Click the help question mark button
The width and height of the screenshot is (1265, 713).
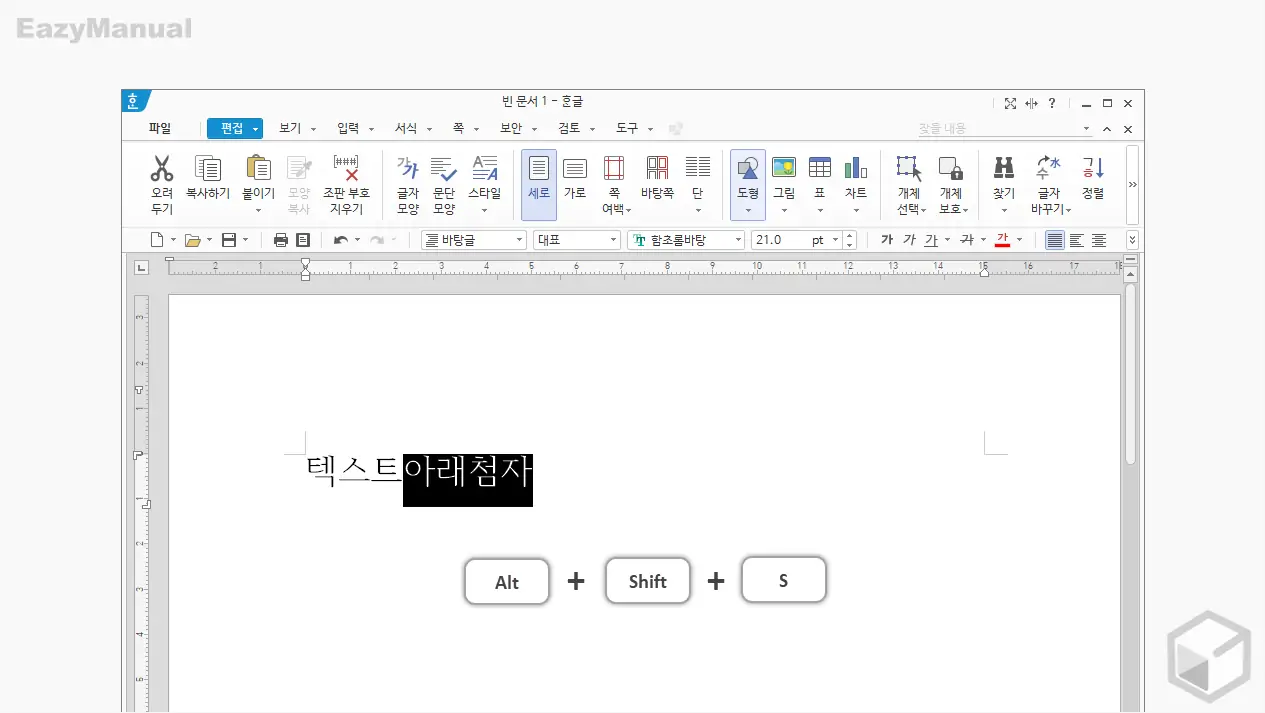tap(1052, 103)
